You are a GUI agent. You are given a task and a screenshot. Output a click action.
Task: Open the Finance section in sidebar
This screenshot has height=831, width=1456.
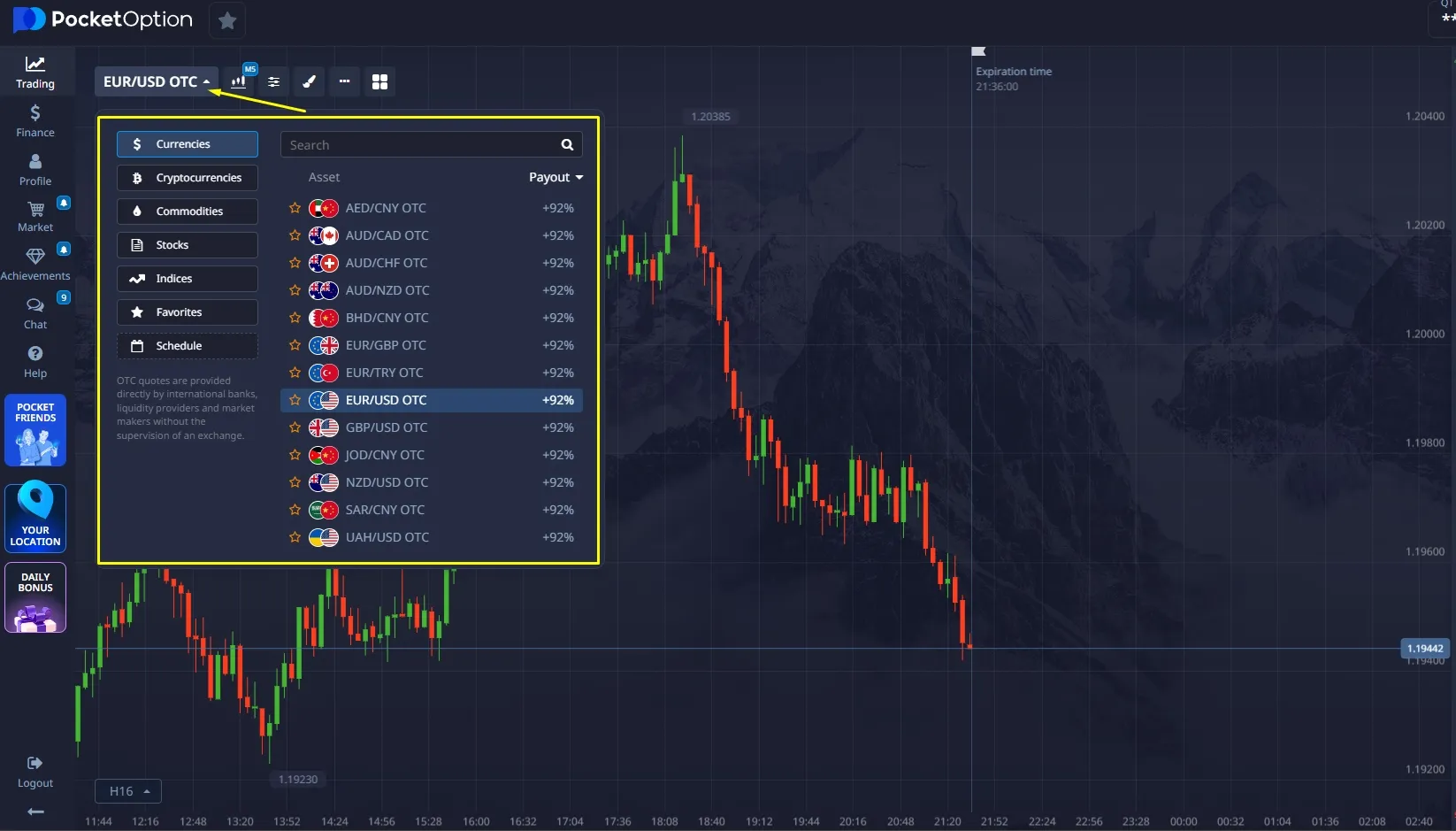35,120
